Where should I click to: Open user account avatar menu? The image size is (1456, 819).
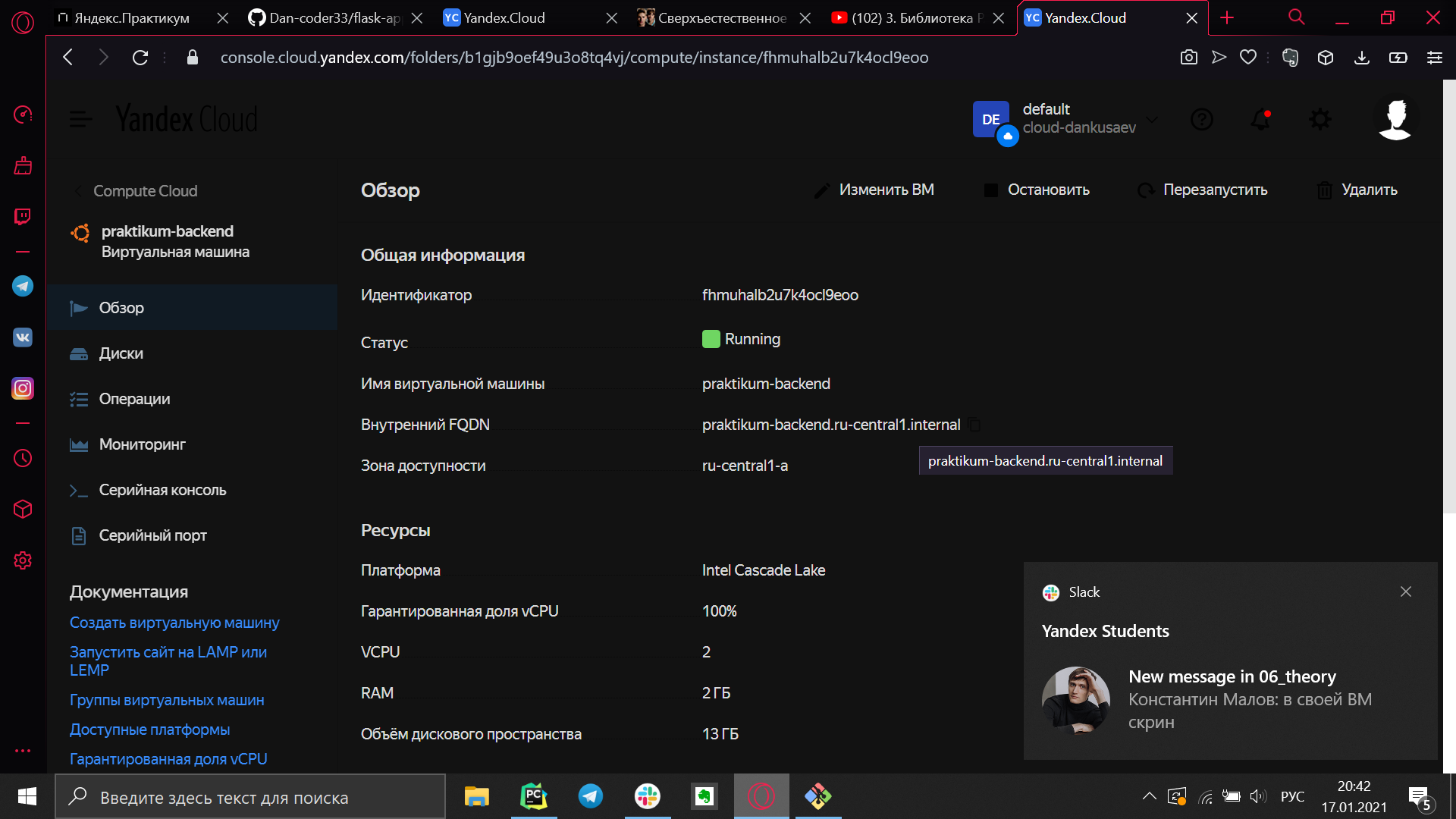(x=1395, y=119)
